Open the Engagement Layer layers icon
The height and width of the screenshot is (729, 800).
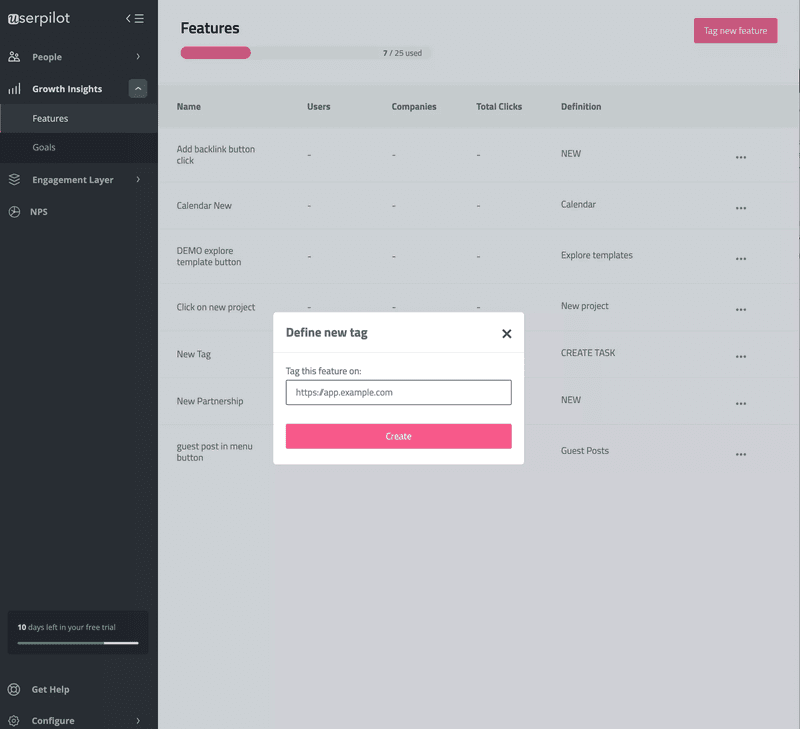pos(17,179)
